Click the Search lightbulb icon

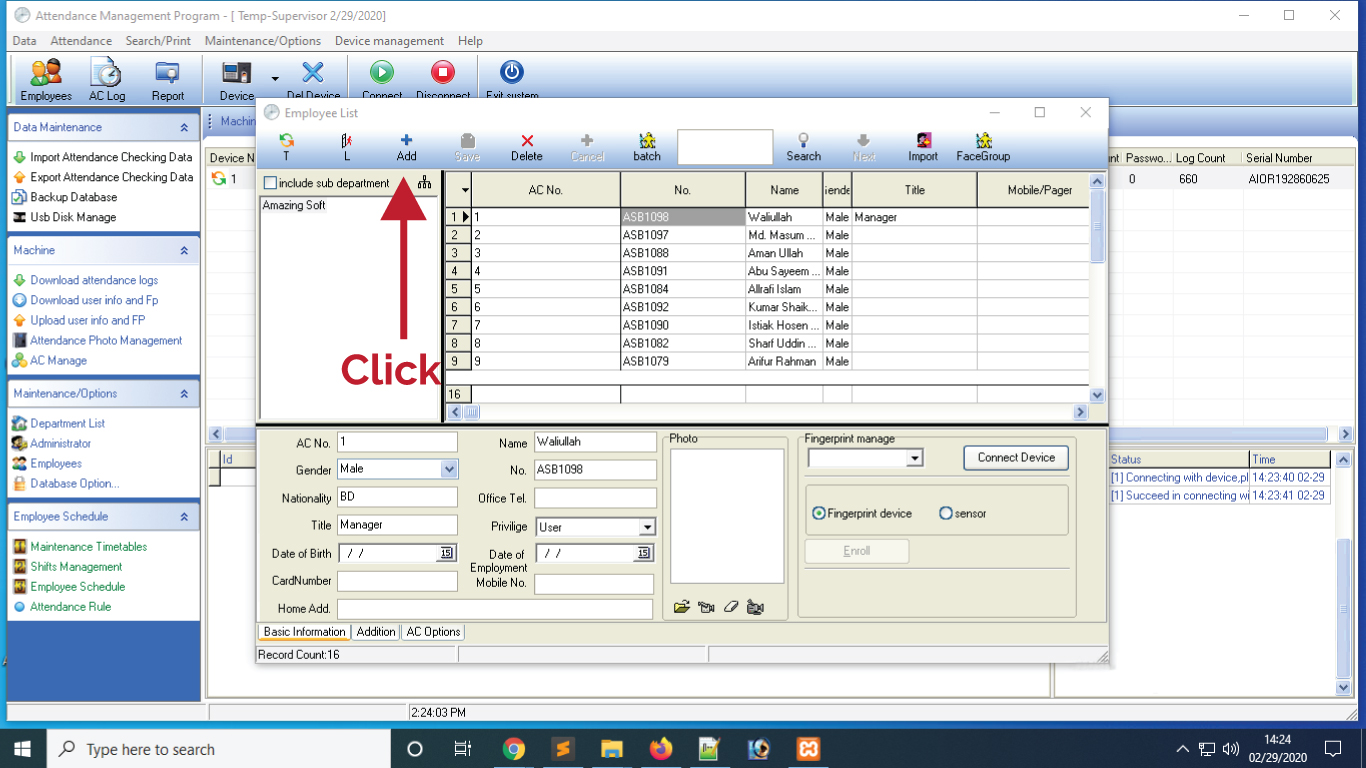(803, 141)
